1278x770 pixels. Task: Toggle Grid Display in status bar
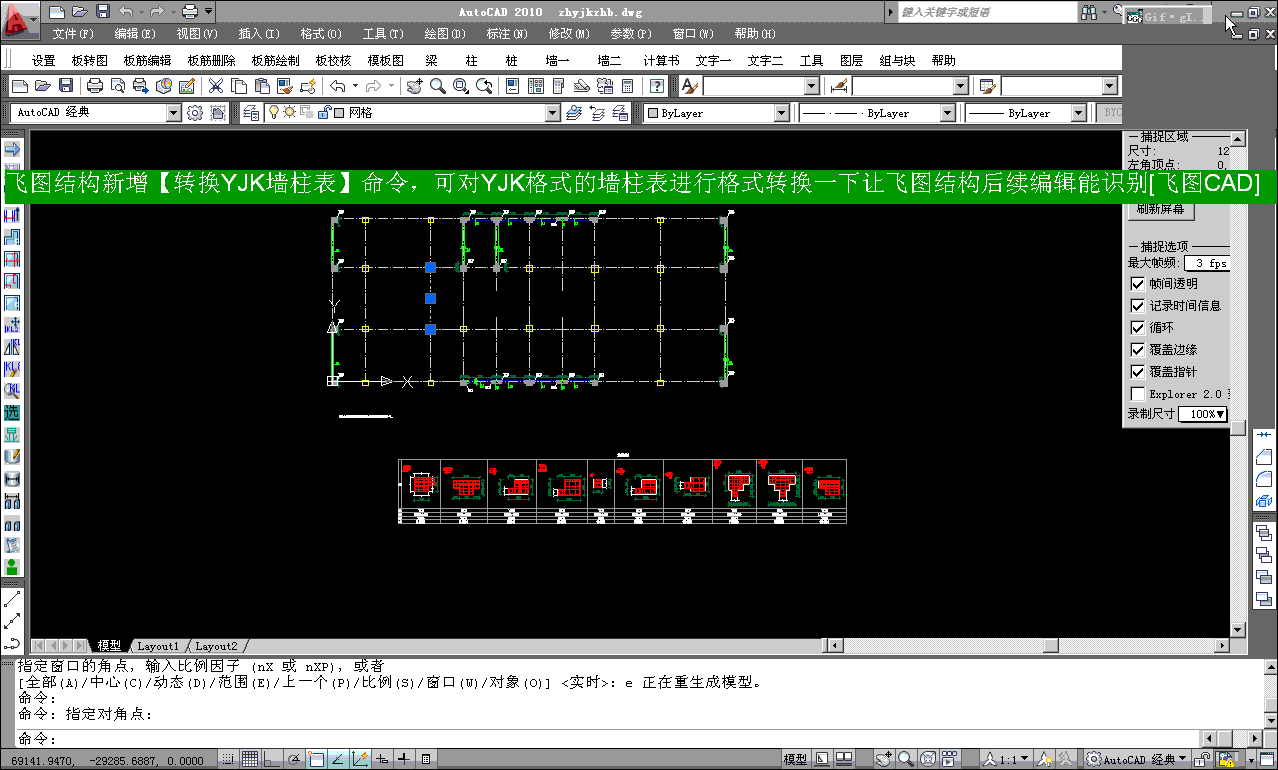click(x=250, y=759)
